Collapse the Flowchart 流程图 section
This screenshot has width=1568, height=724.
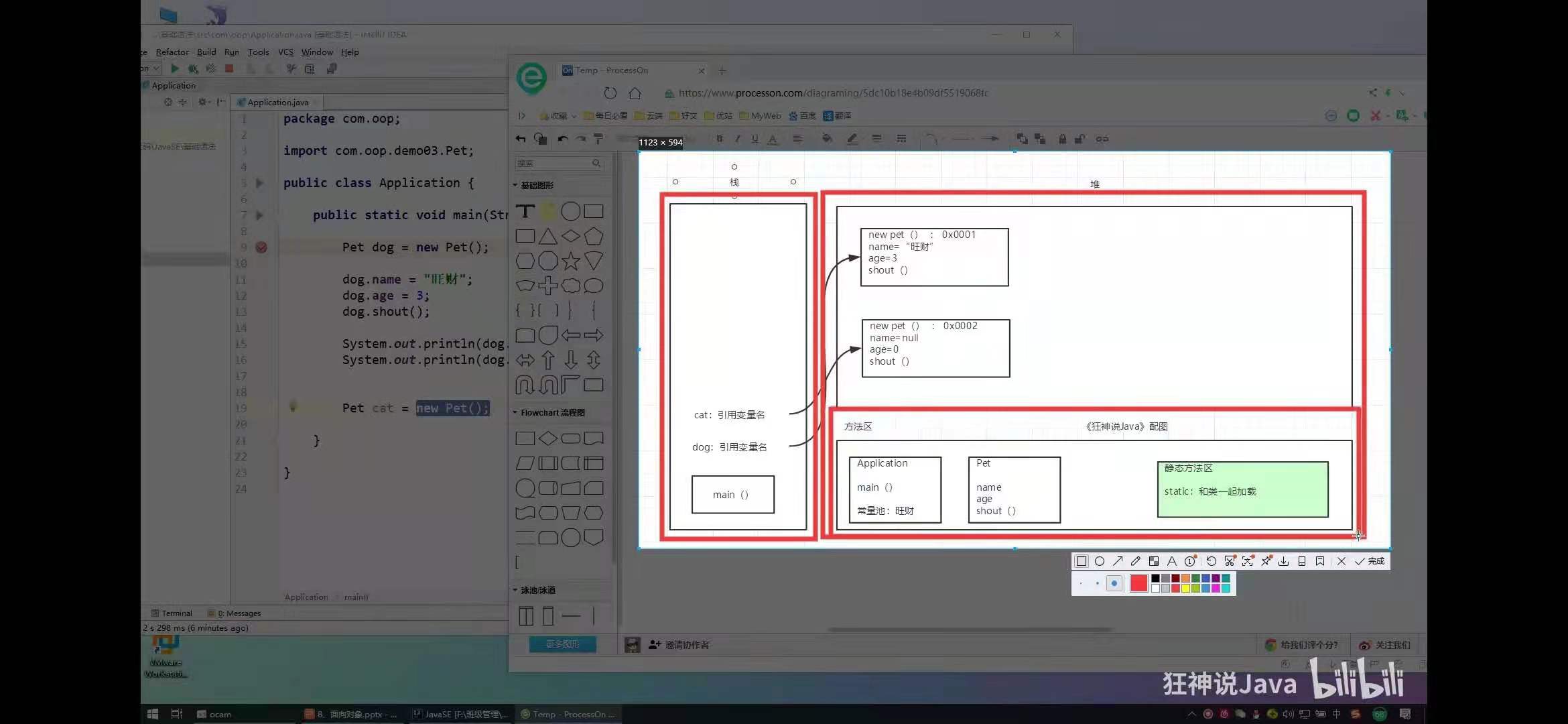click(515, 412)
